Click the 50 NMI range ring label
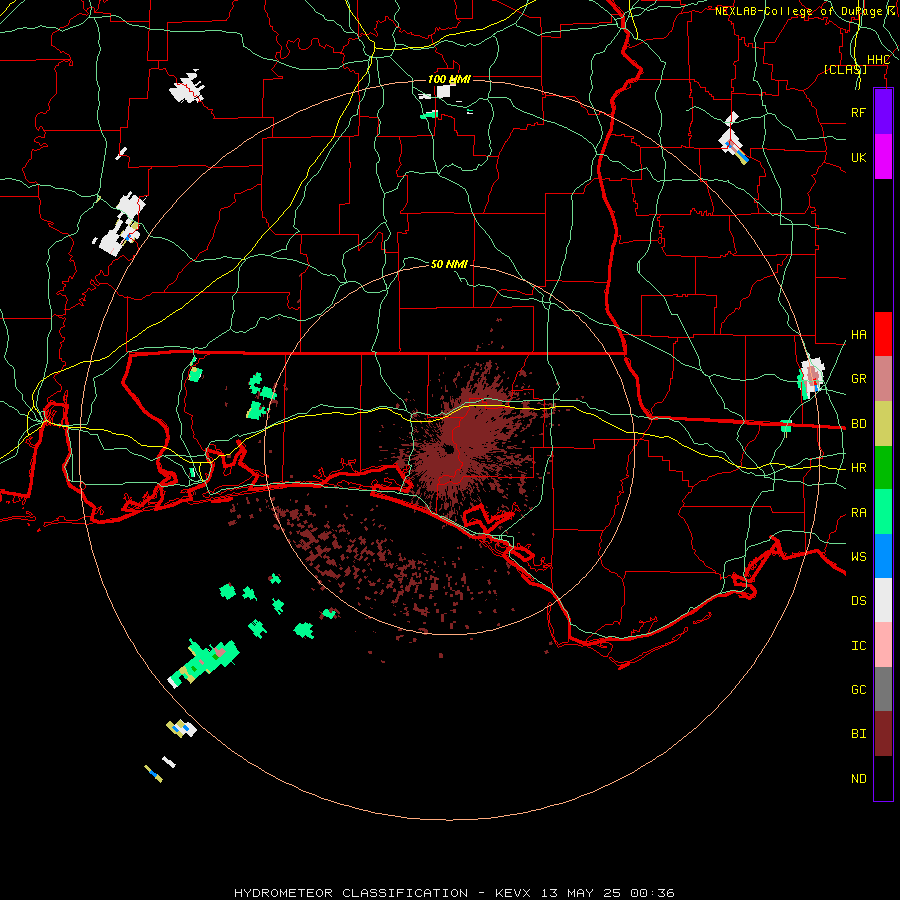The image size is (900, 900). [x=449, y=264]
